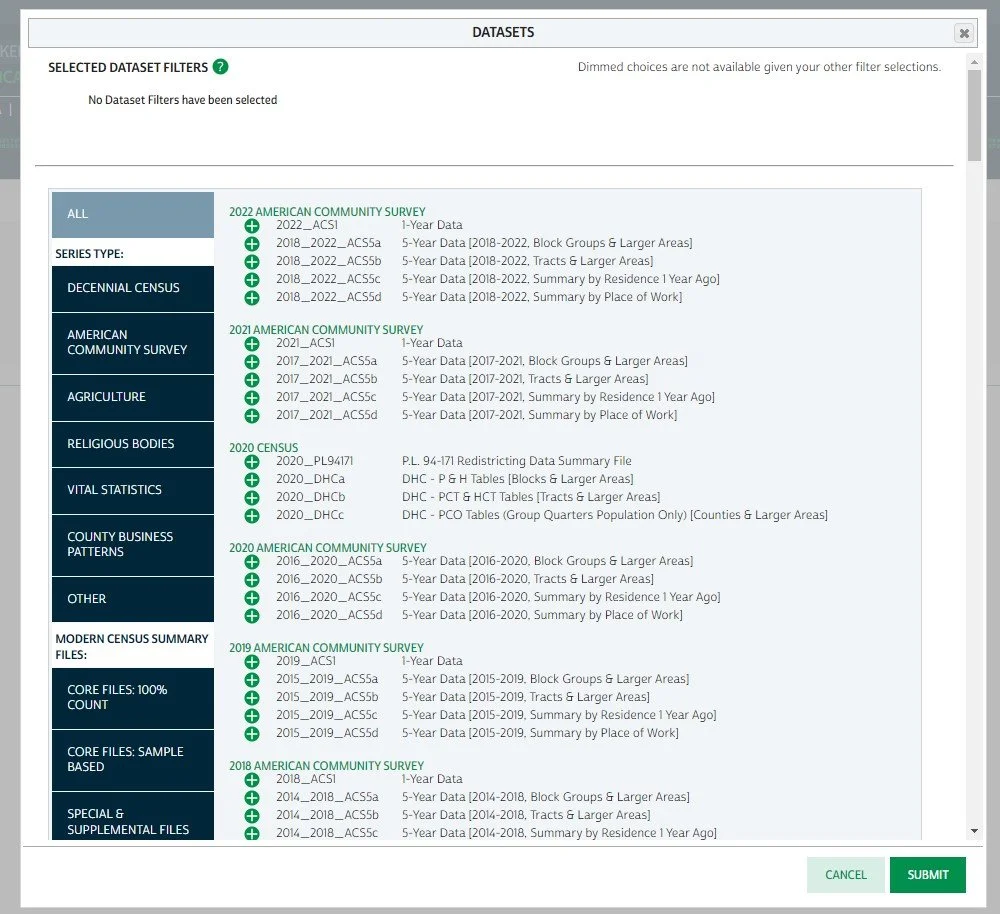
Task: Click the plus icon next to 2018_2022_ACS5c
Action: [252, 279]
